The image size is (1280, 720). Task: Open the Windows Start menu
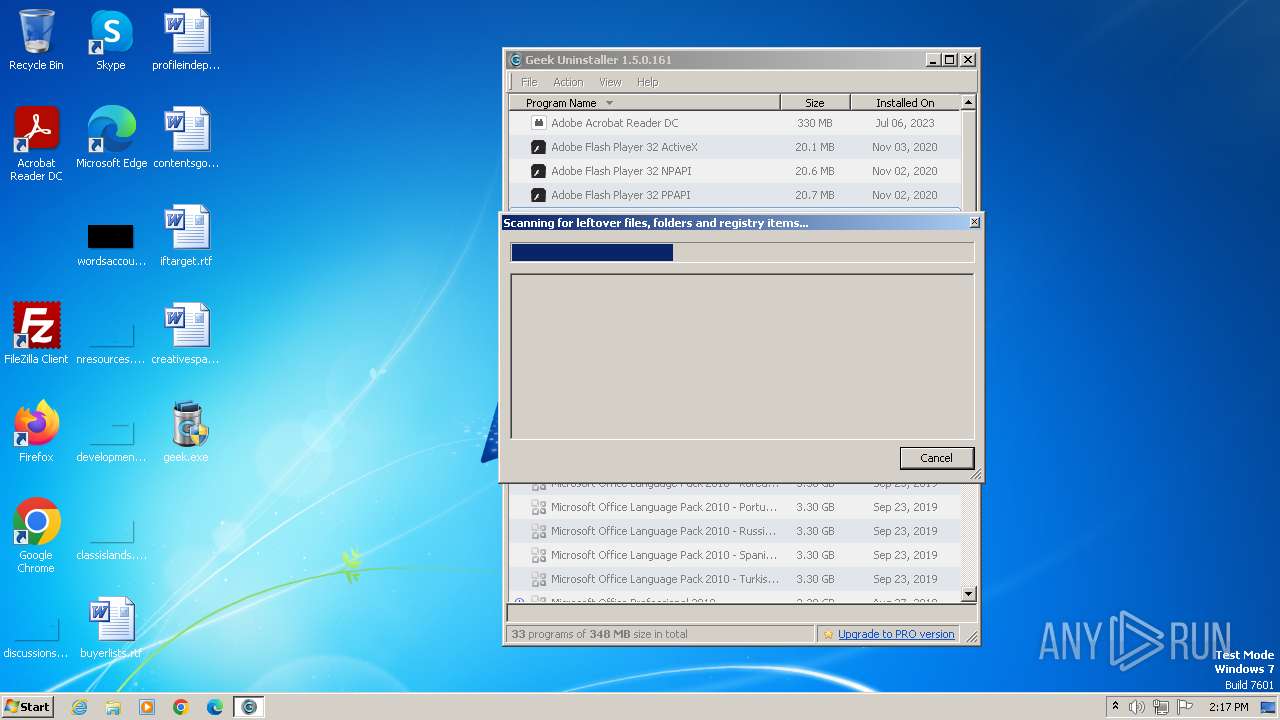(27, 706)
